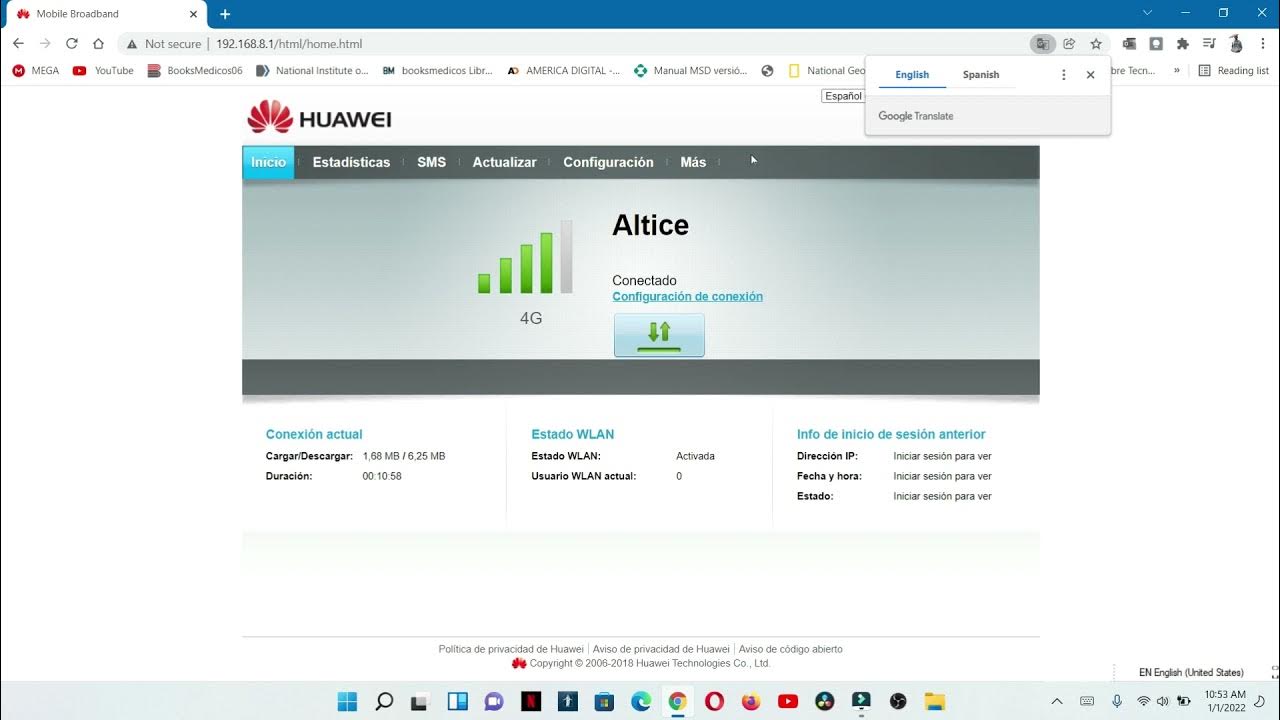Open Opera browser from the taskbar
This screenshot has height=720, width=1280.
click(x=714, y=701)
